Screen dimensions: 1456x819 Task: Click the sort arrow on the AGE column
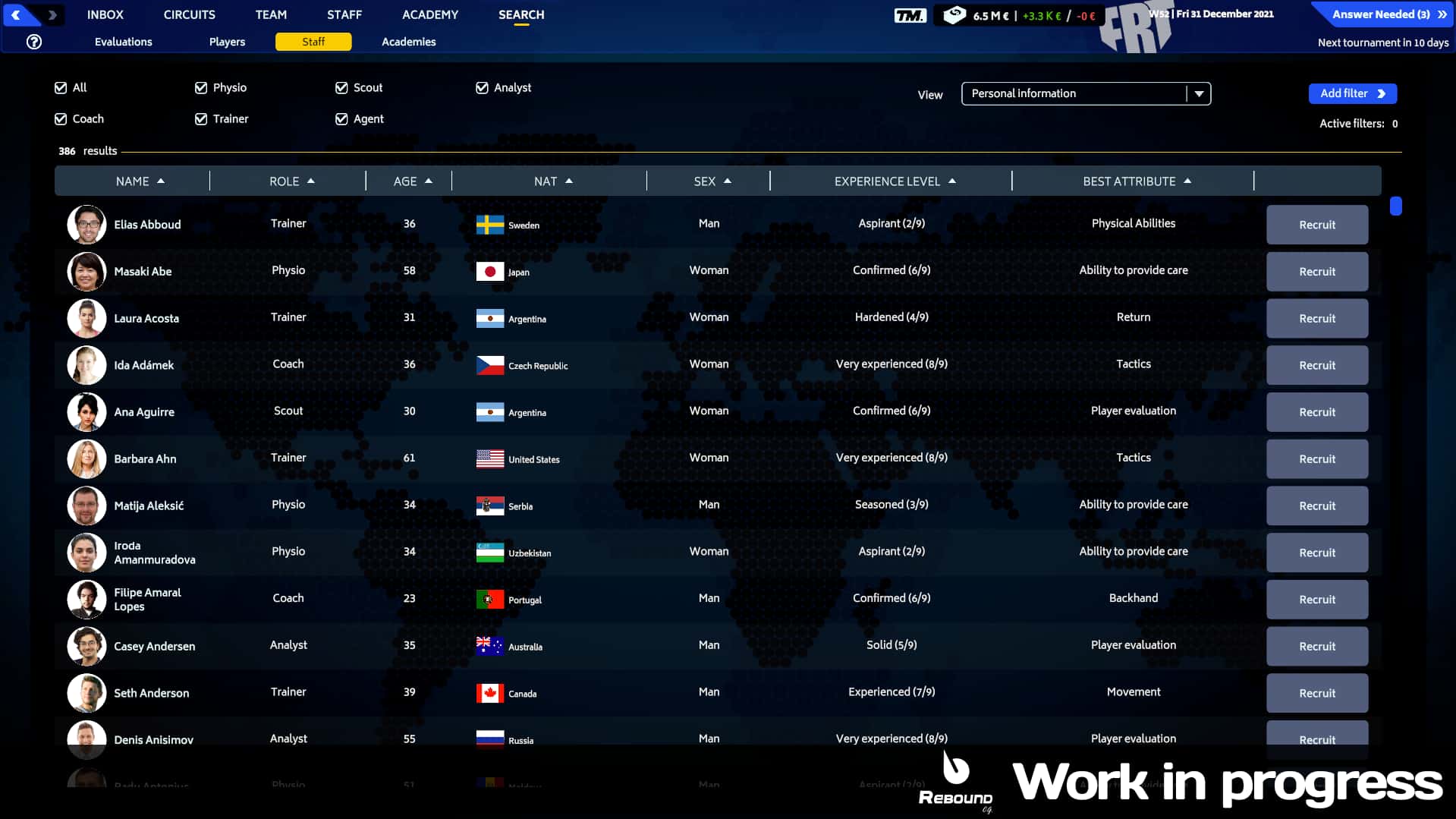tap(429, 181)
